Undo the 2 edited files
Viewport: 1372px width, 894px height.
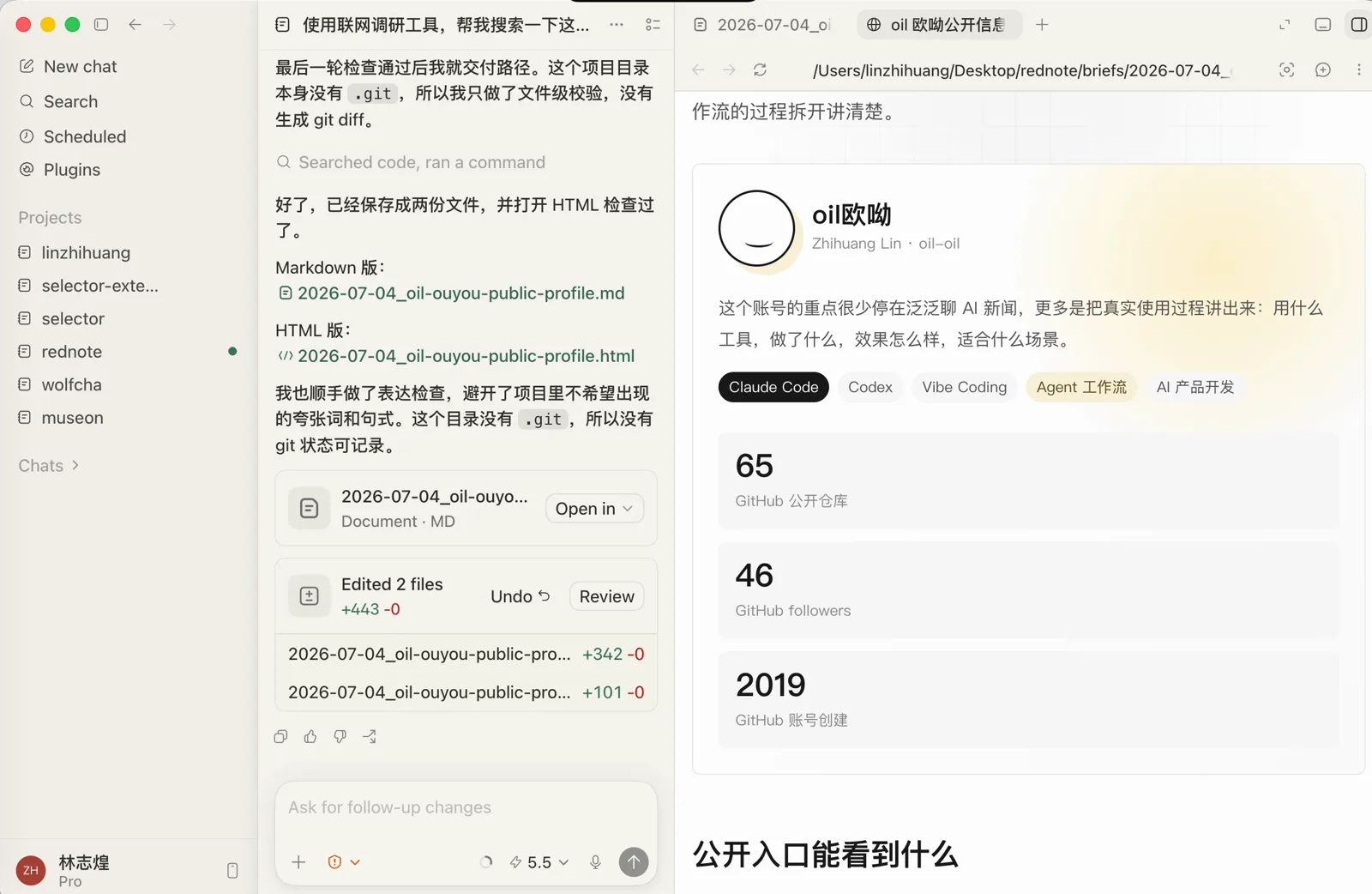pyautogui.click(x=520, y=596)
